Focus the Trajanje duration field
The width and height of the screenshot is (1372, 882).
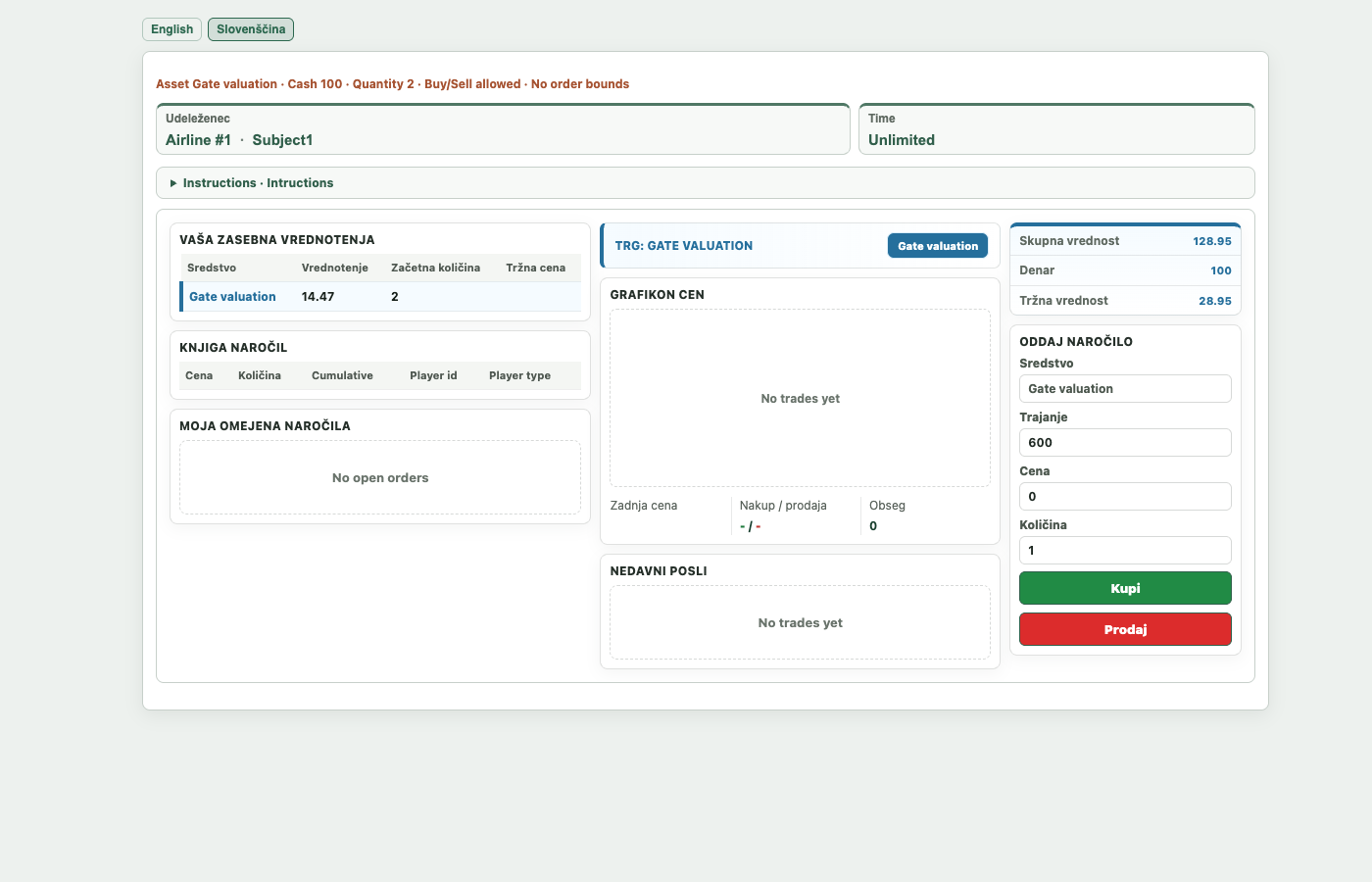click(x=1125, y=443)
